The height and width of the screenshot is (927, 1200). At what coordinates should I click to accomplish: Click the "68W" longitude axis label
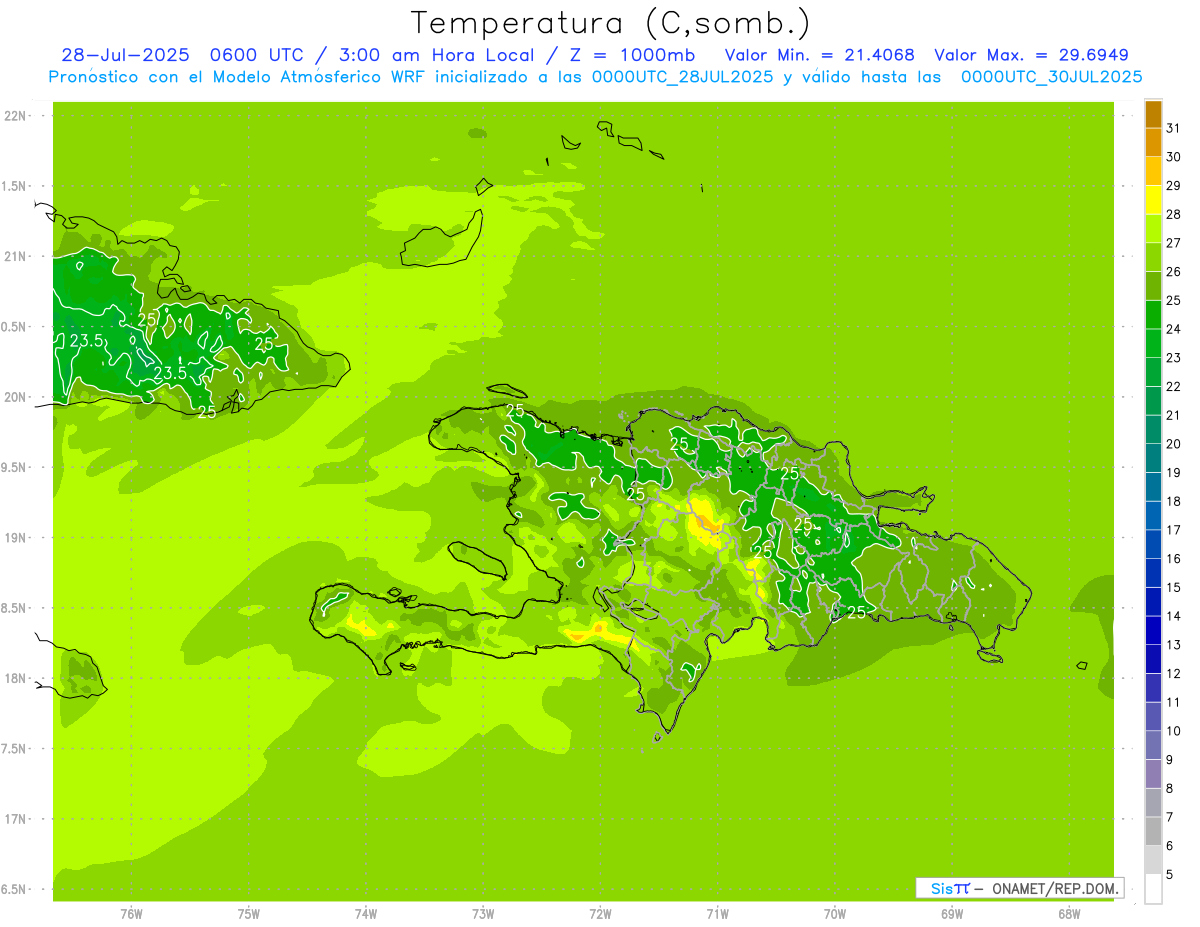click(1069, 914)
